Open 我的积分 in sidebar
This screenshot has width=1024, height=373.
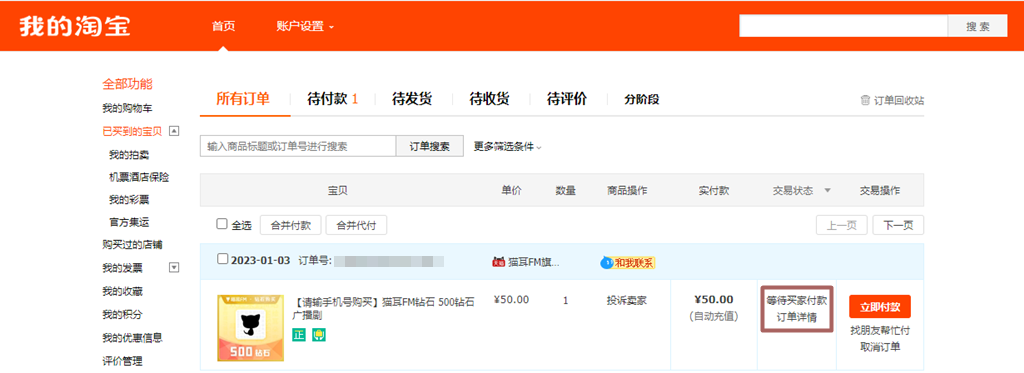122,314
